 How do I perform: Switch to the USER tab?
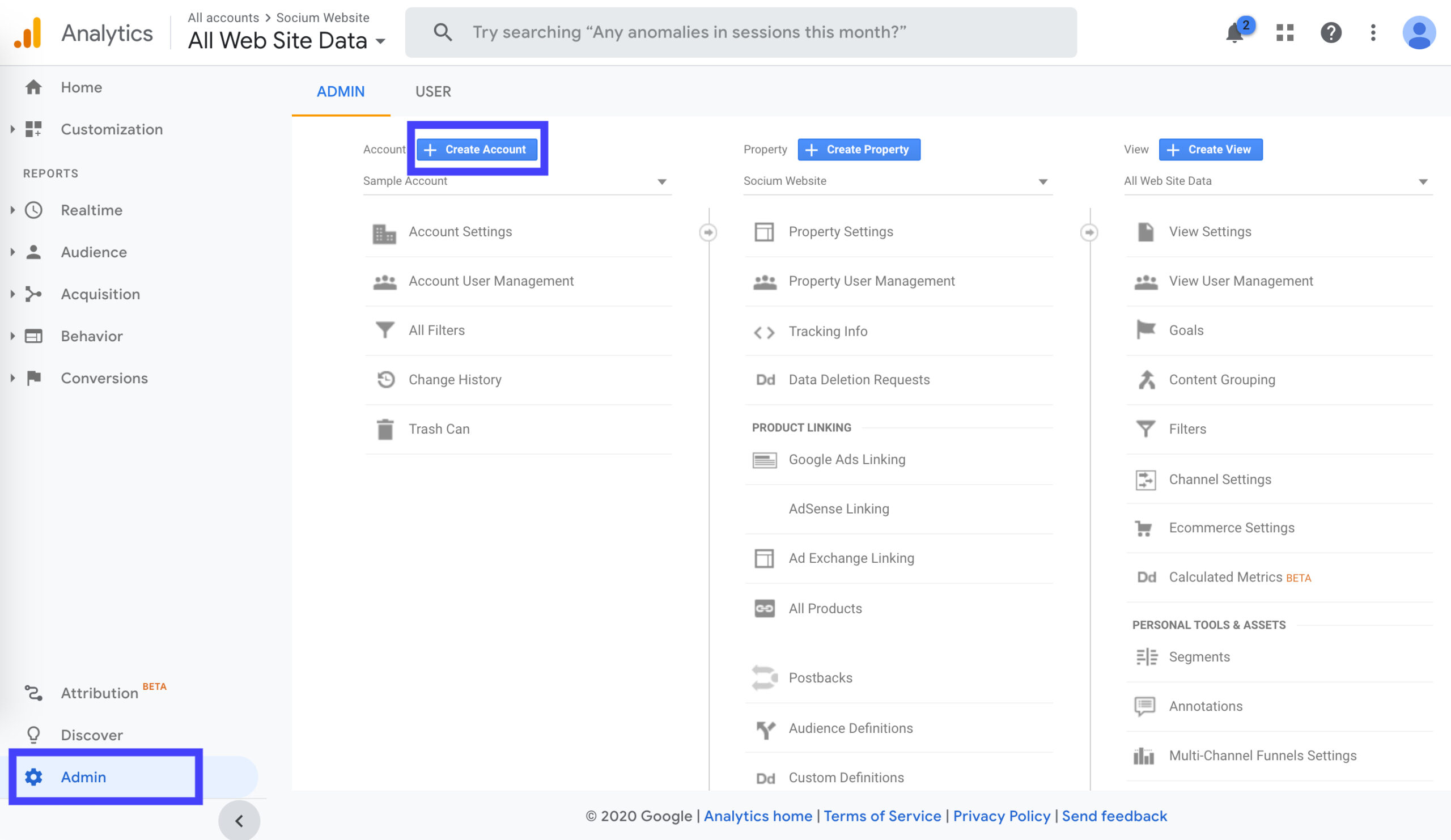[433, 92]
